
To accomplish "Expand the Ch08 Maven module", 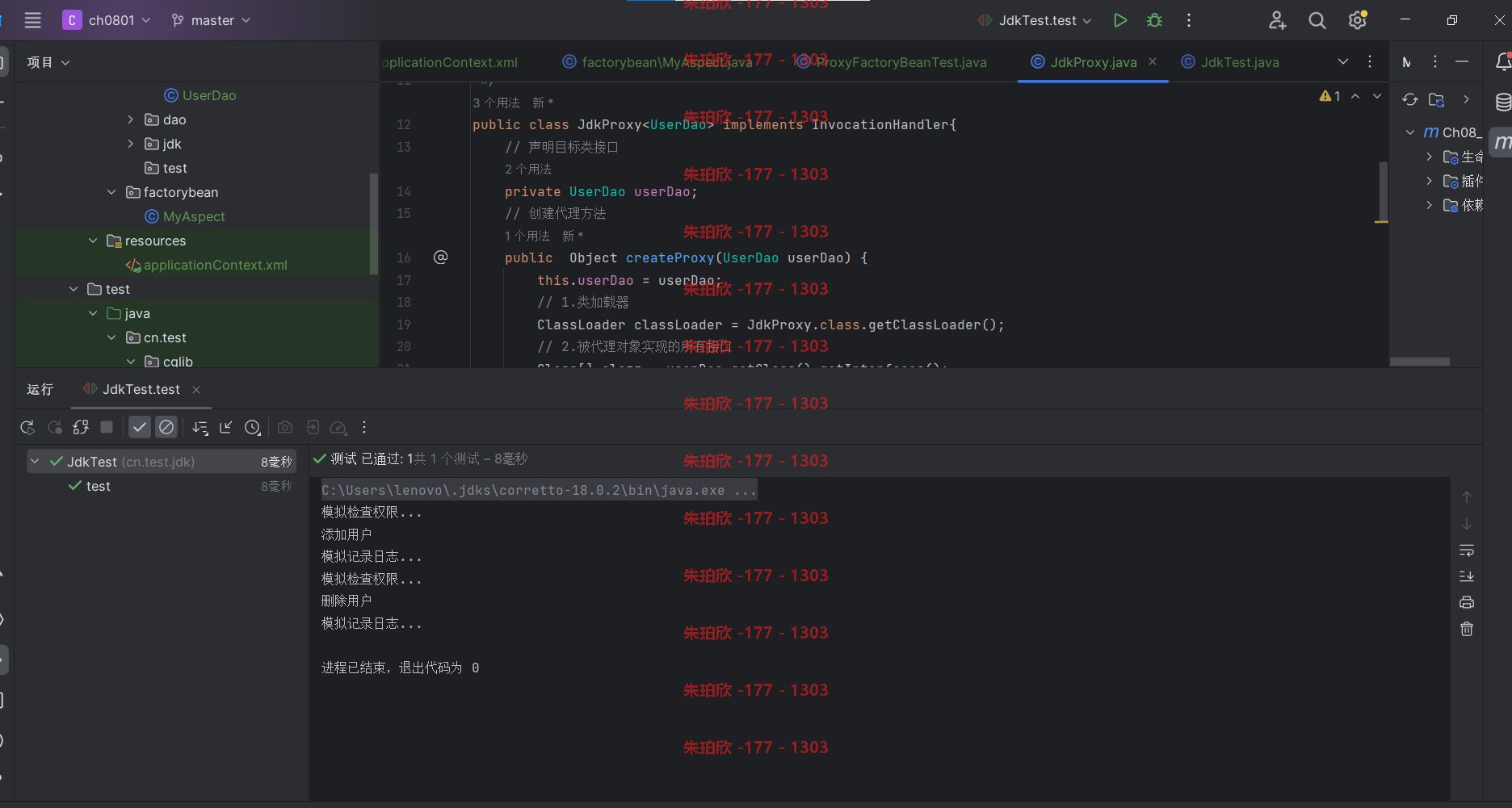I will click(x=1410, y=132).
